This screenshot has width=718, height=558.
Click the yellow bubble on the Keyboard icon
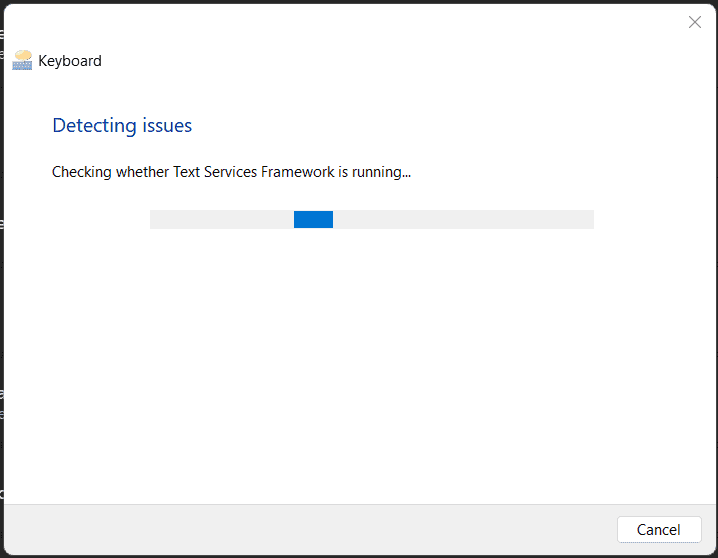tap(23, 55)
